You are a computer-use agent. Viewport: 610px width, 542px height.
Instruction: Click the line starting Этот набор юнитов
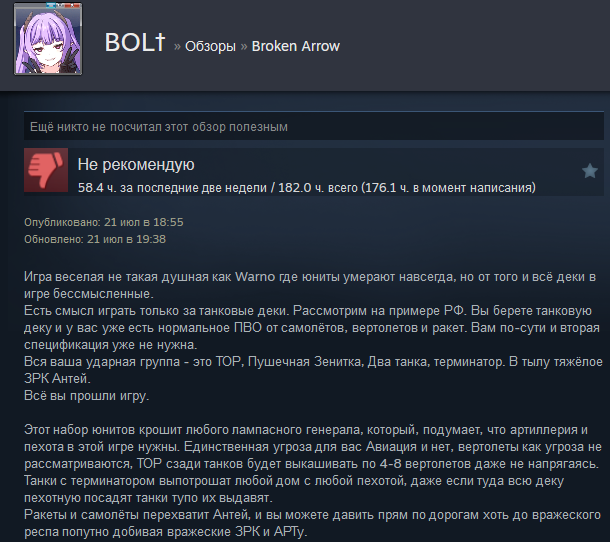[x=306, y=430]
